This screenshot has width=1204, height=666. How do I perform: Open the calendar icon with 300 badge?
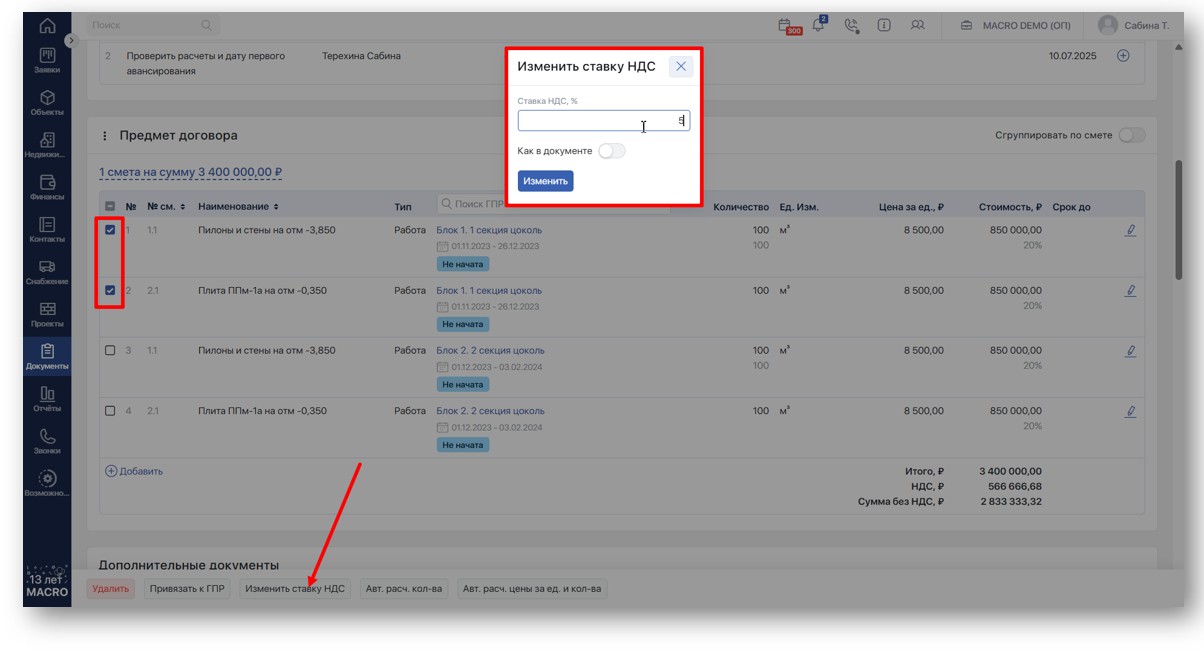(x=790, y=26)
